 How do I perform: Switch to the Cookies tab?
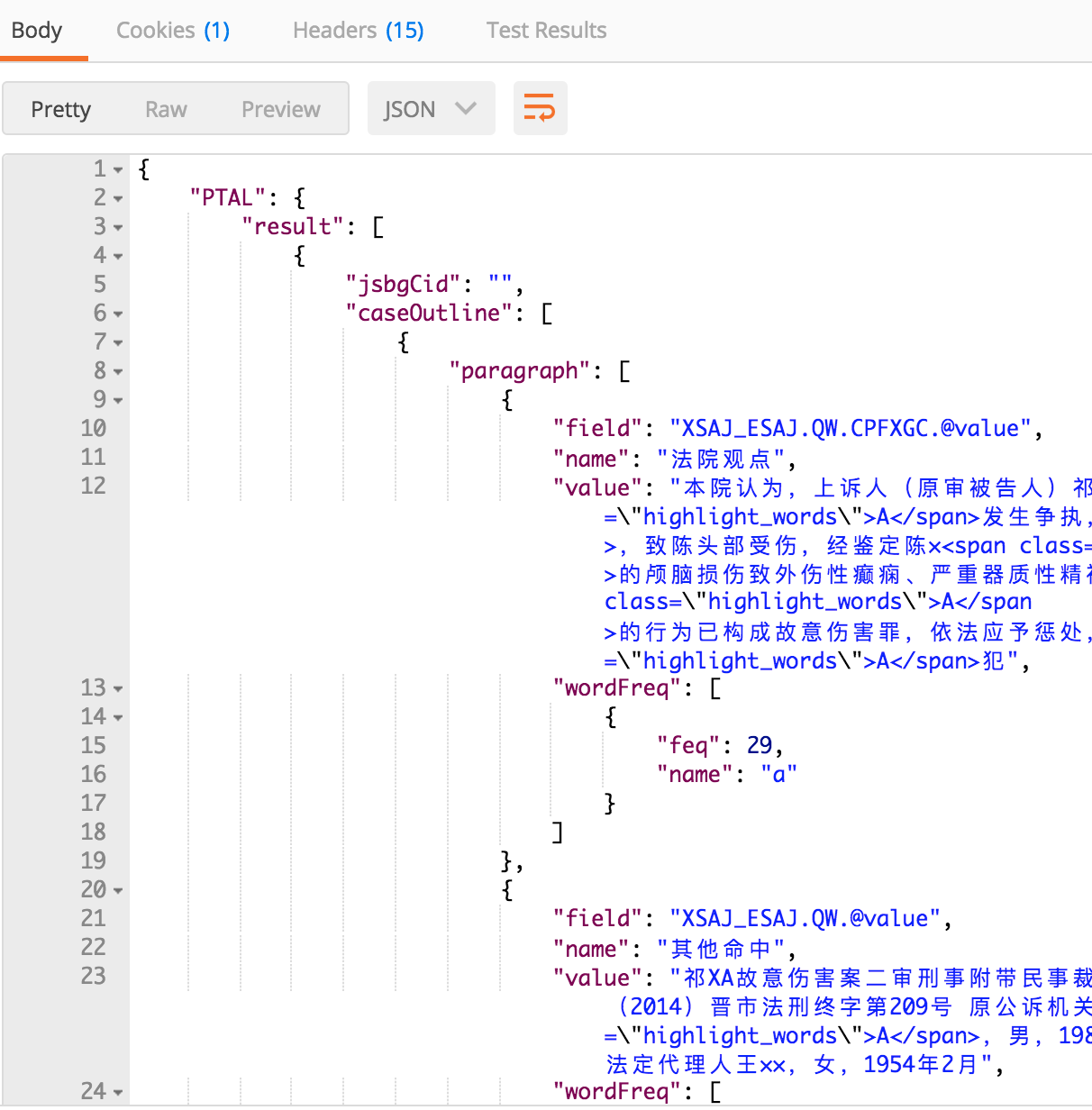coord(172,30)
